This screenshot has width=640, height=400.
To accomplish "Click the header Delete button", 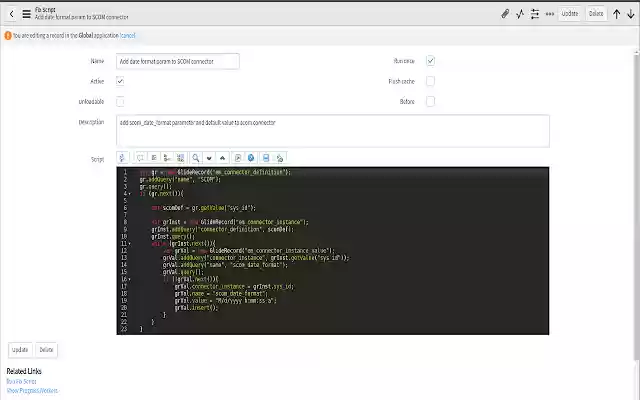I will pyautogui.click(x=596, y=14).
